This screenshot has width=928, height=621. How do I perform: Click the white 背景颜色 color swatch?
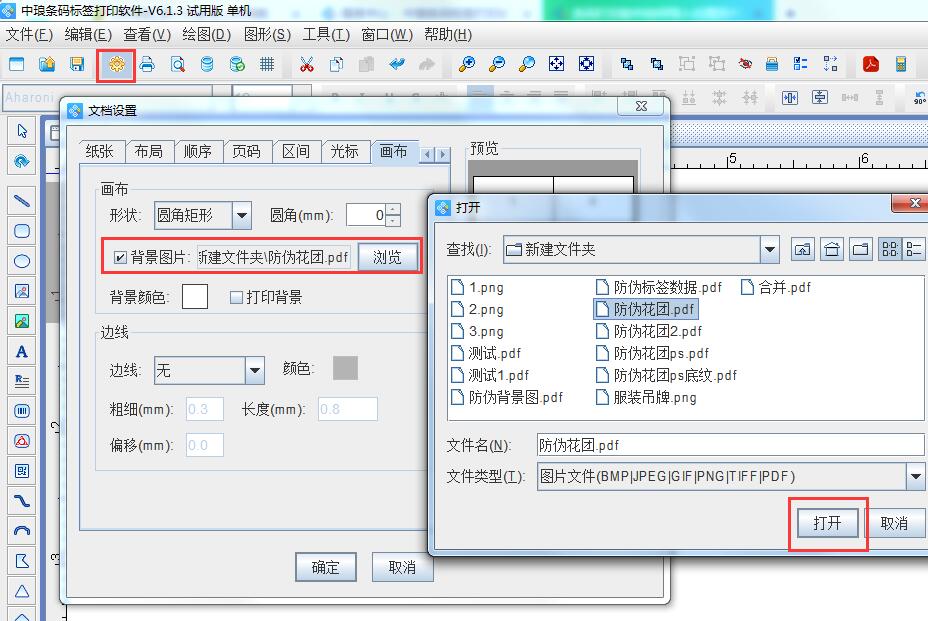point(195,297)
